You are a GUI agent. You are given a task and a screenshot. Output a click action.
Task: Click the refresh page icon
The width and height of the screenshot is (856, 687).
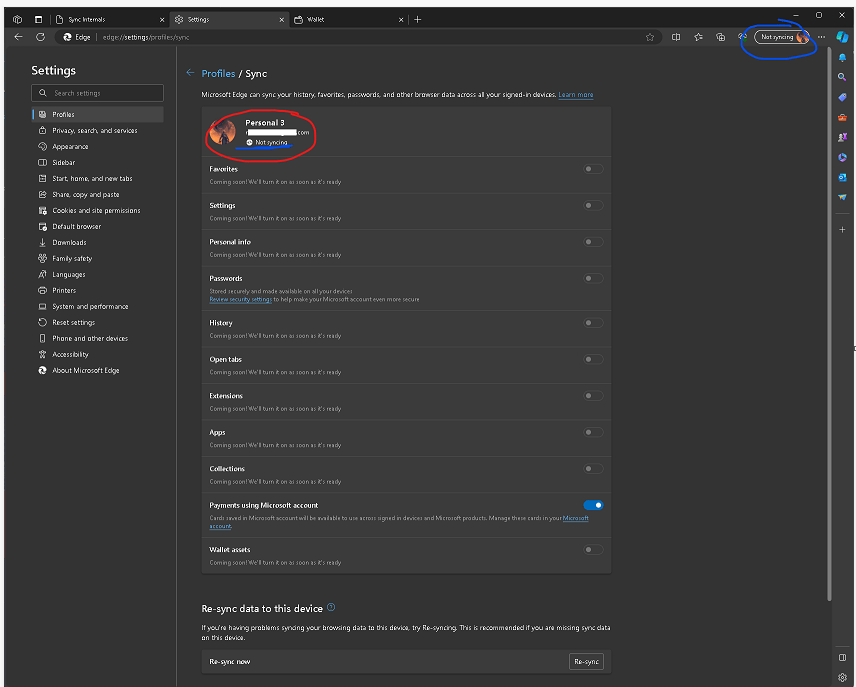pyautogui.click(x=40, y=37)
